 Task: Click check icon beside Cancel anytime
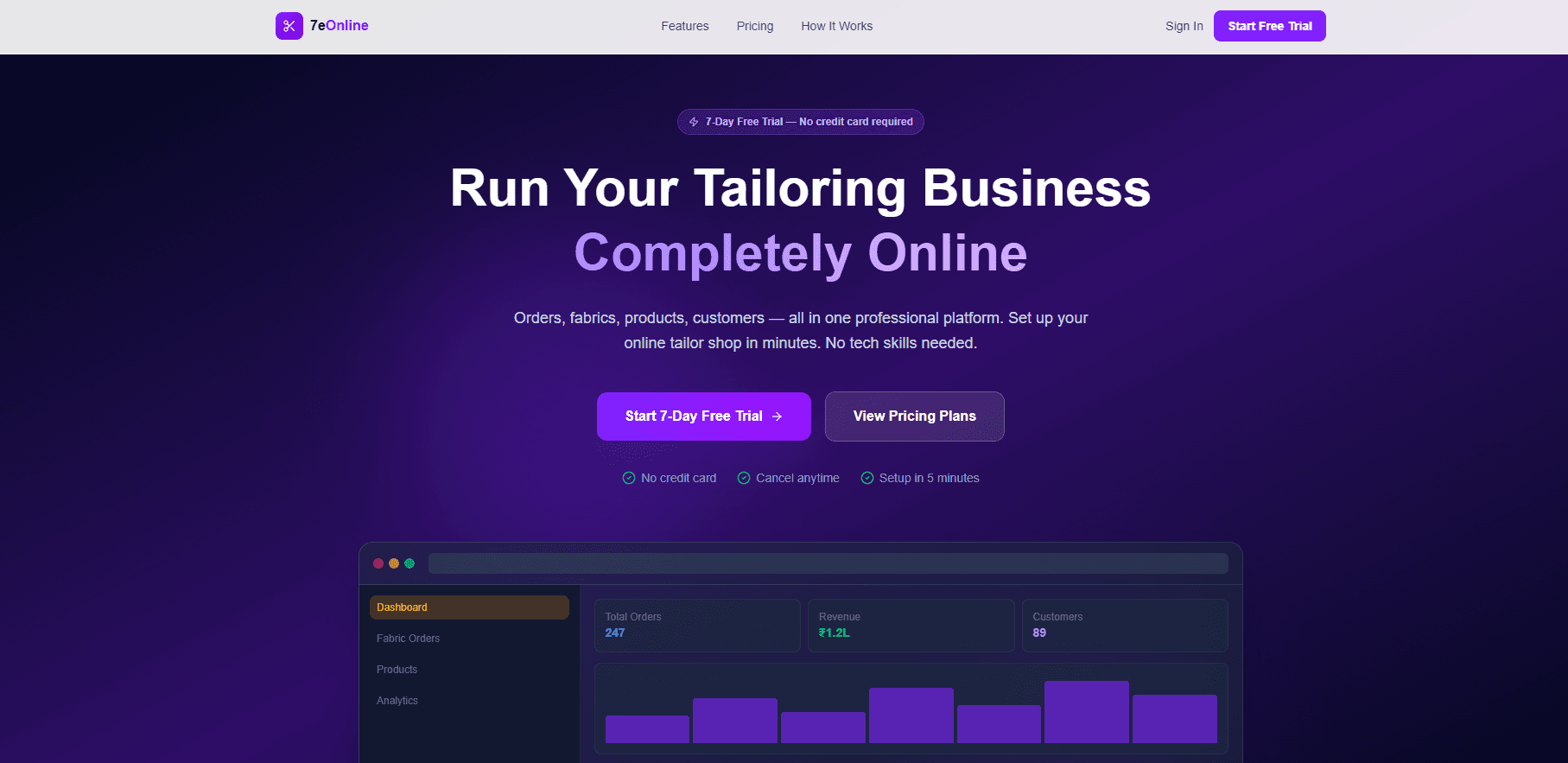[x=744, y=478]
